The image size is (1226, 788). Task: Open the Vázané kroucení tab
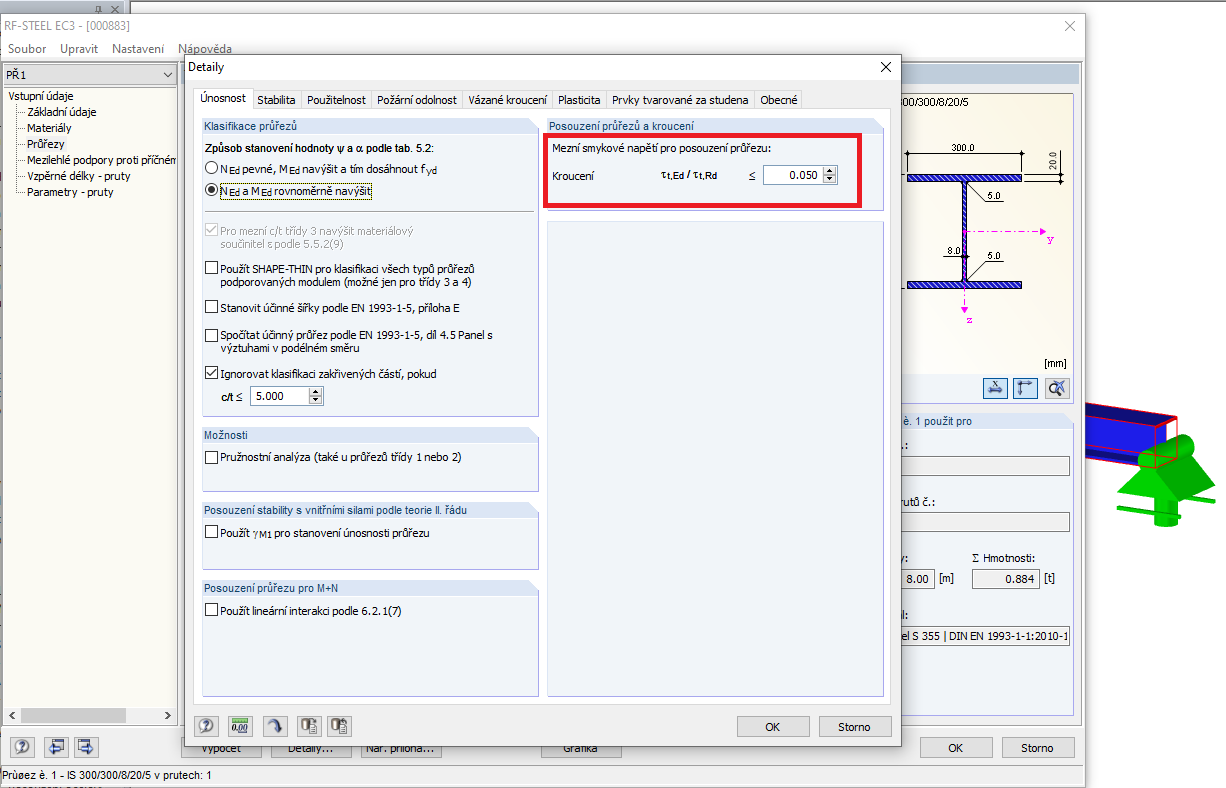coord(507,100)
